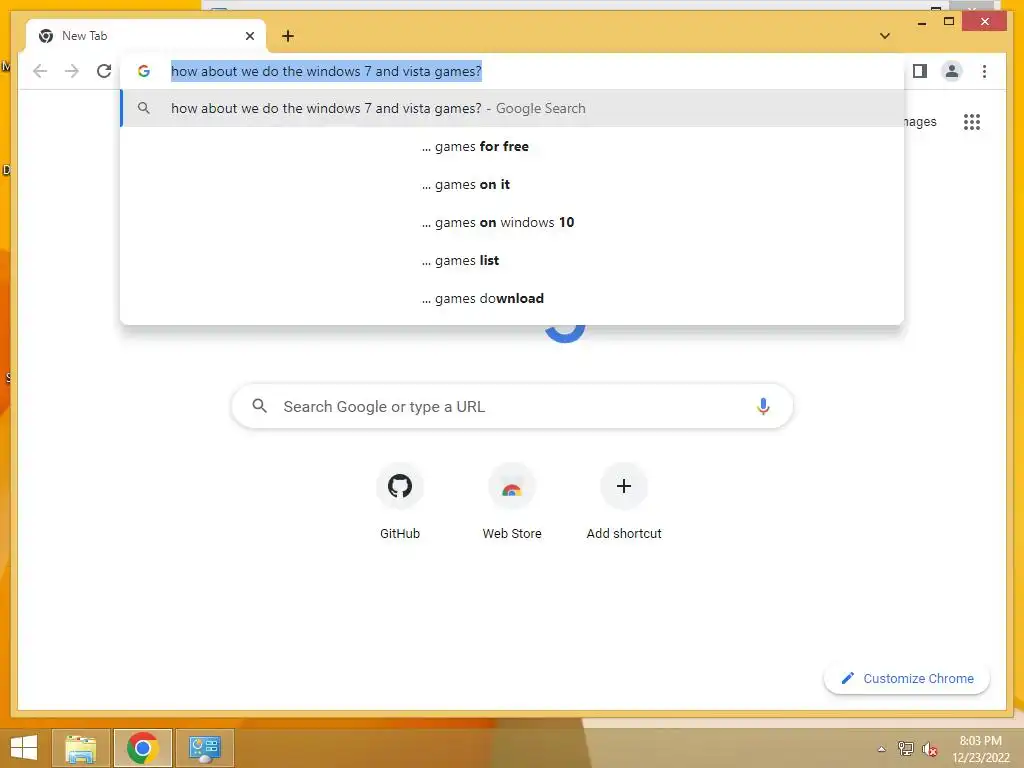The image size is (1024, 768).
Task: Pick the 'games on it' suggestion
Action: [512, 184]
